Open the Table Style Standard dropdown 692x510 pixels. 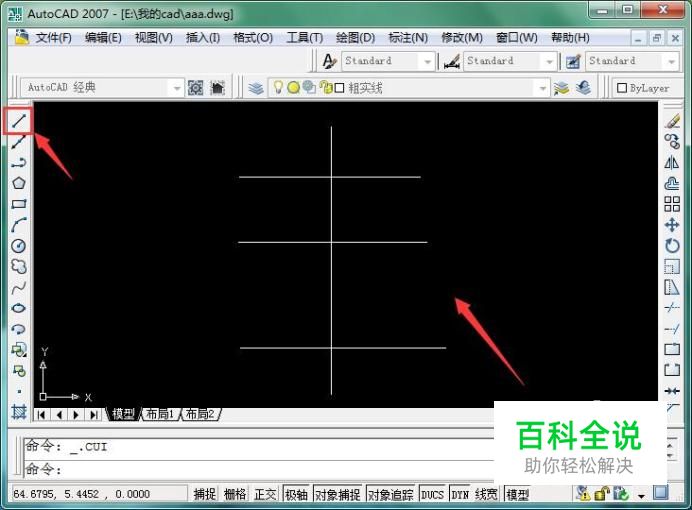[x=632, y=61]
